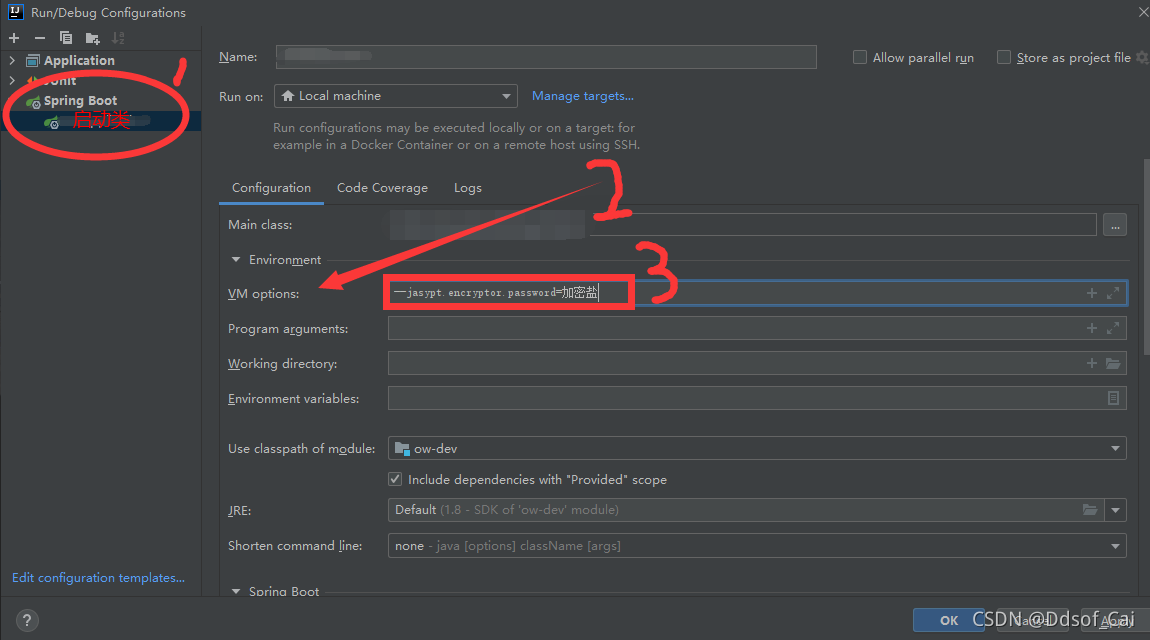Switch to the Code Coverage tab
Image resolution: width=1150 pixels, height=640 pixels.
[x=382, y=188]
